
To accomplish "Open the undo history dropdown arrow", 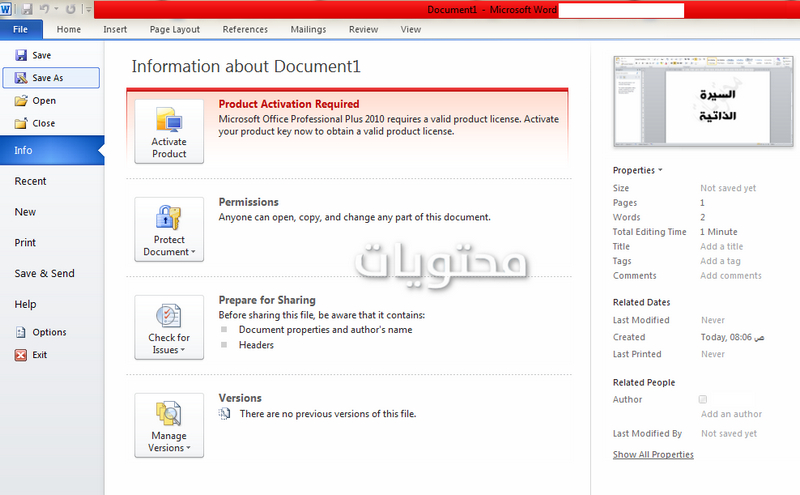I will 56,9.
